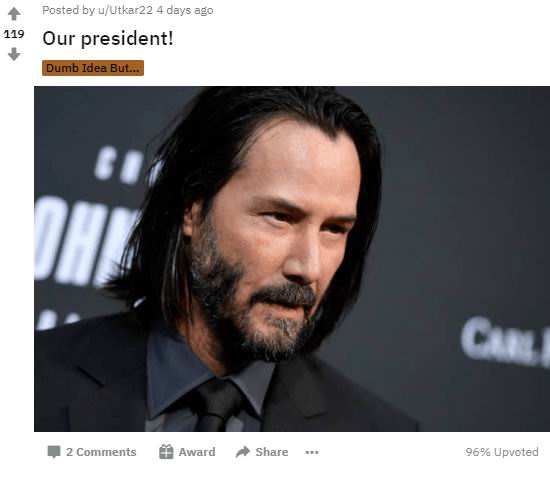Click the '96% Upvoted' label
550x482 pixels.
point(502,452)
